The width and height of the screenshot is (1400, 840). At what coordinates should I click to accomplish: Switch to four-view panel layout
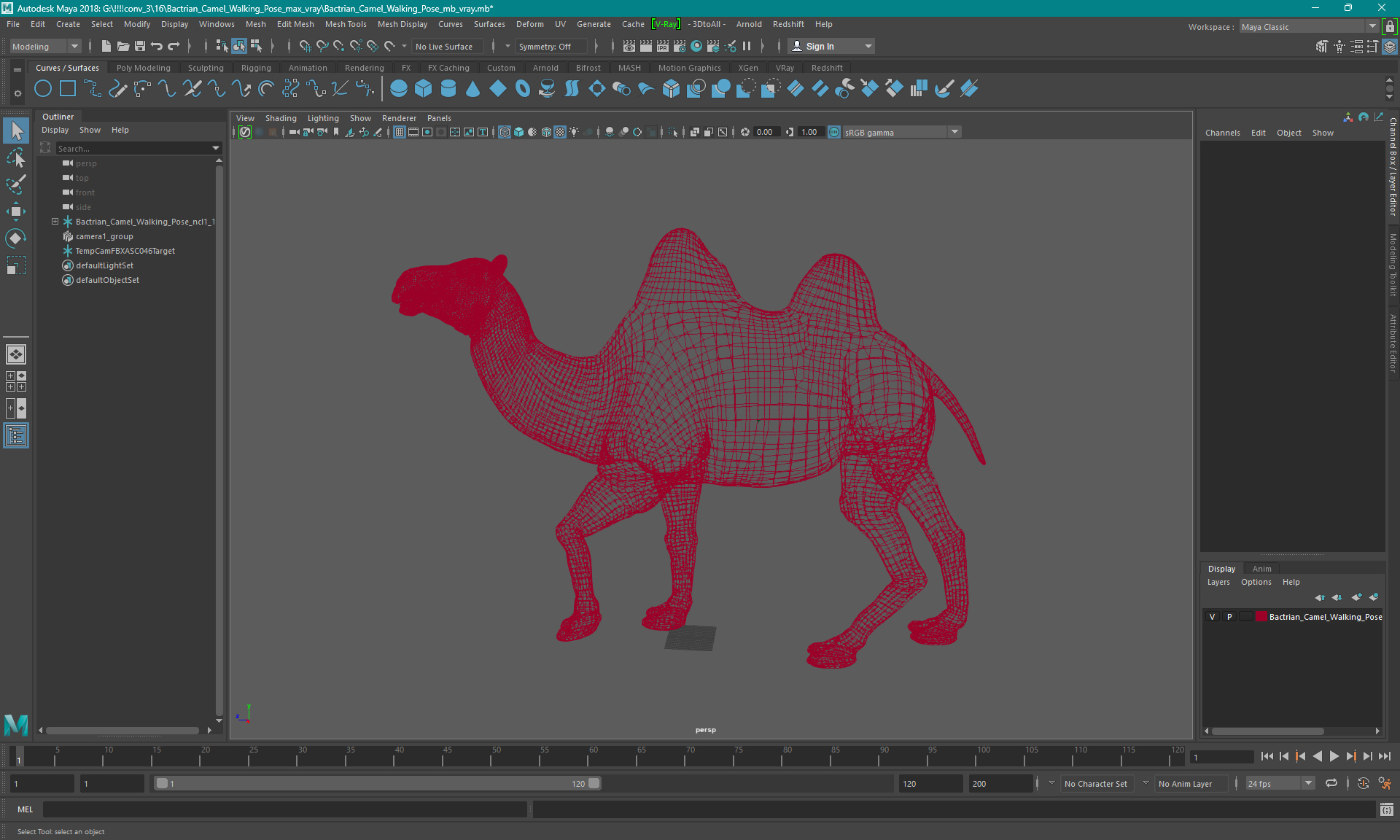click(x=16, y=381)
